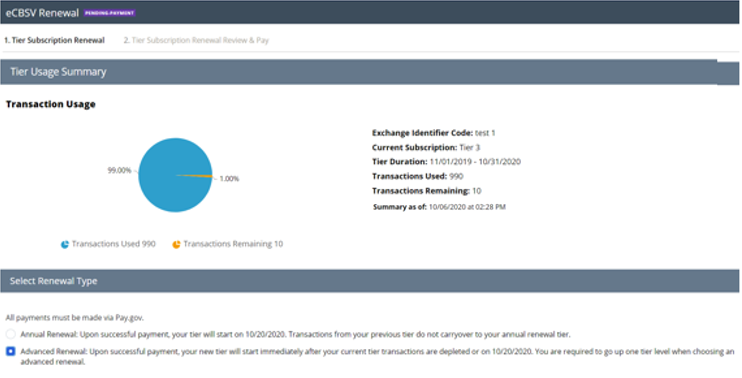The height and width of the screenshot is (378, 742).
Task: Select the Advanced Renewal radio button
Action: click(10, 352)
